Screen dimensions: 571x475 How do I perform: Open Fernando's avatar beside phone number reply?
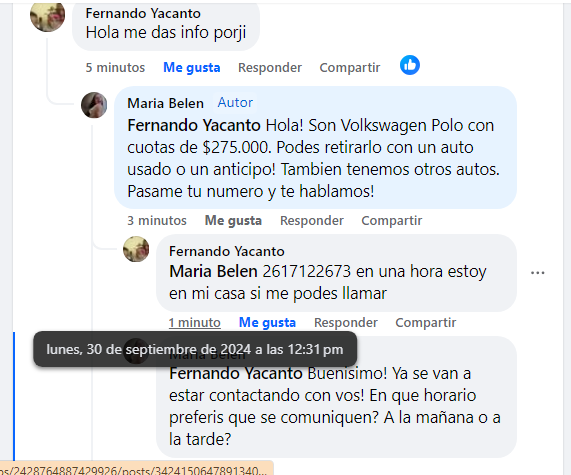(x=136, y=249)
